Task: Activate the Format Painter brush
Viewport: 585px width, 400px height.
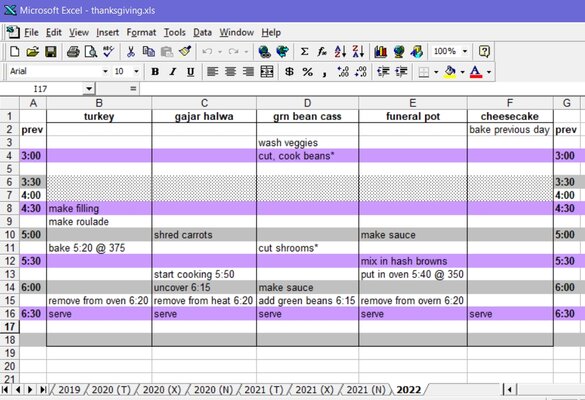Action: (x=185, y=51)
